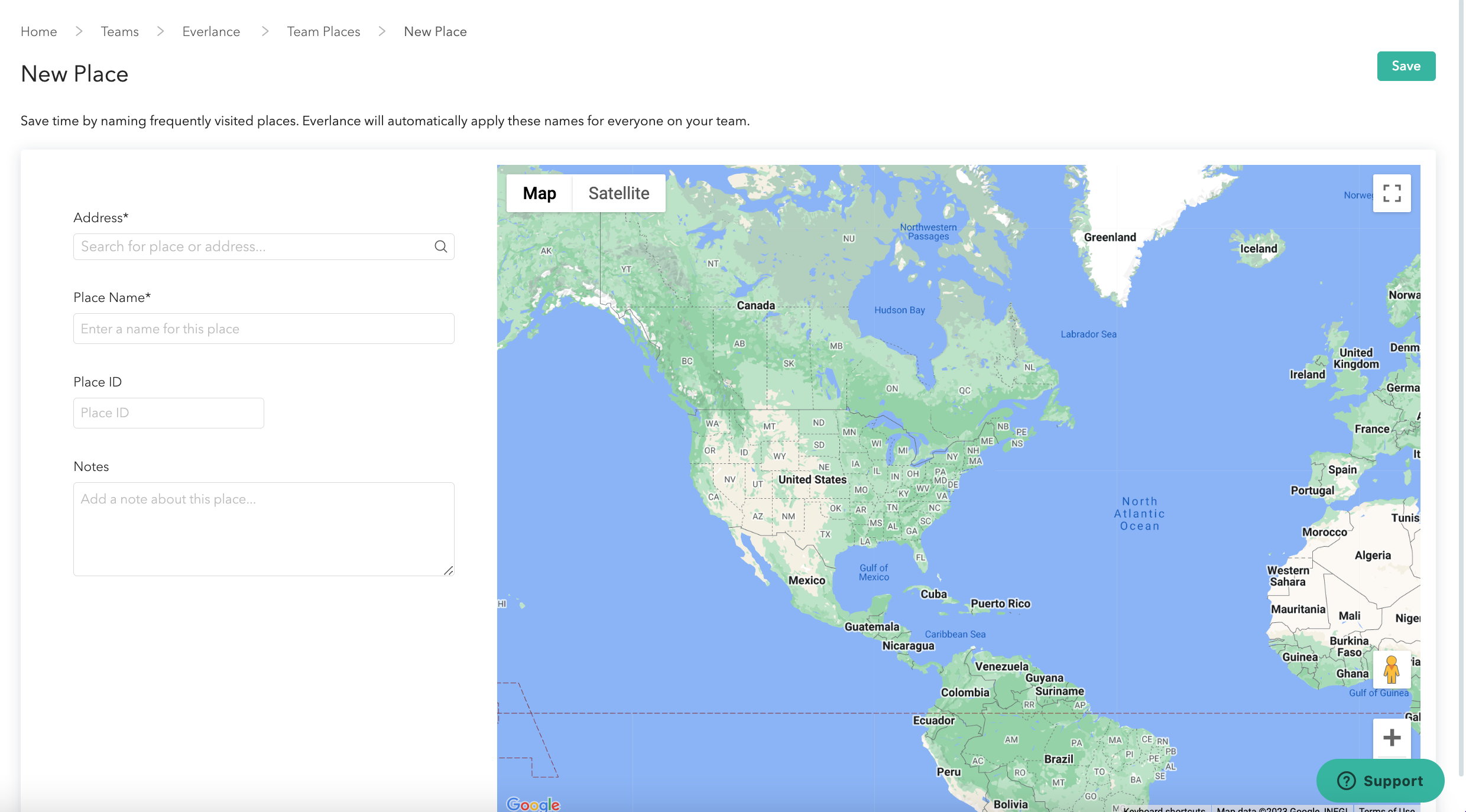Click the chevron after Home breadcrumb

click(79, 31)
